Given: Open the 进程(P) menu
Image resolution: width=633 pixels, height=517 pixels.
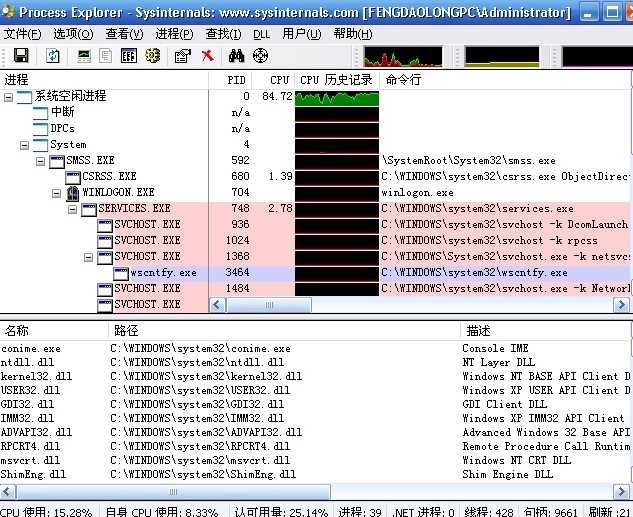Looking at the screenshot, I should pyautogui.click(x=174, y=34).
